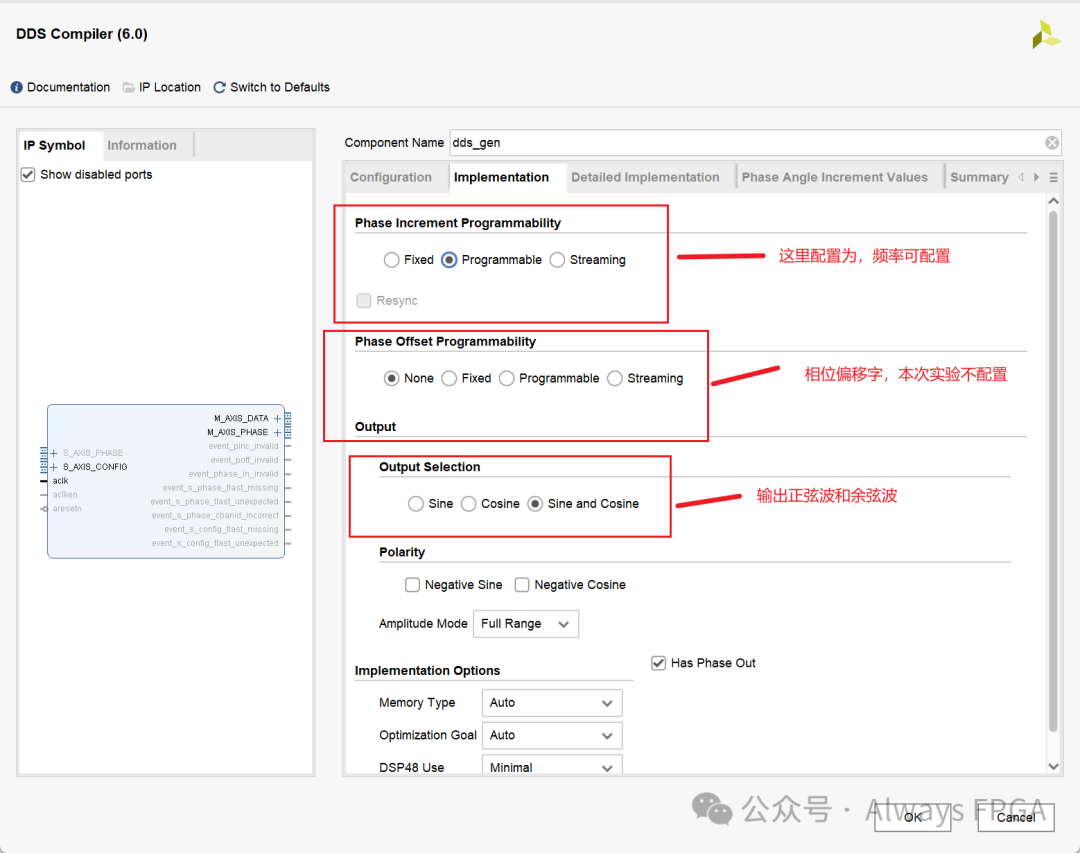This screenshot has height=853, width=1080.
Task: Select Fixed phase increment radio button
Action: click(x=391, y=260)
